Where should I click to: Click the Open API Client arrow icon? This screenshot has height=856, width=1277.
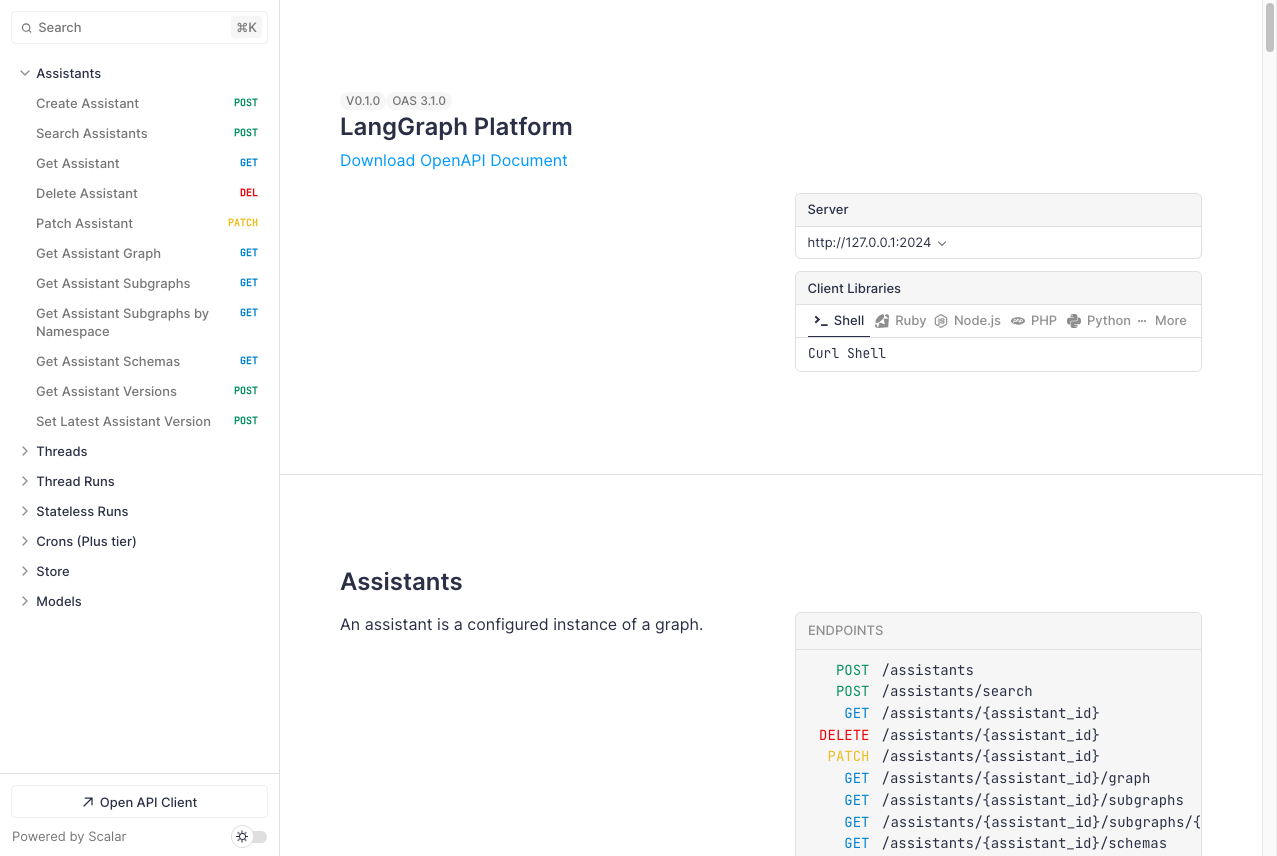point(88,802)
